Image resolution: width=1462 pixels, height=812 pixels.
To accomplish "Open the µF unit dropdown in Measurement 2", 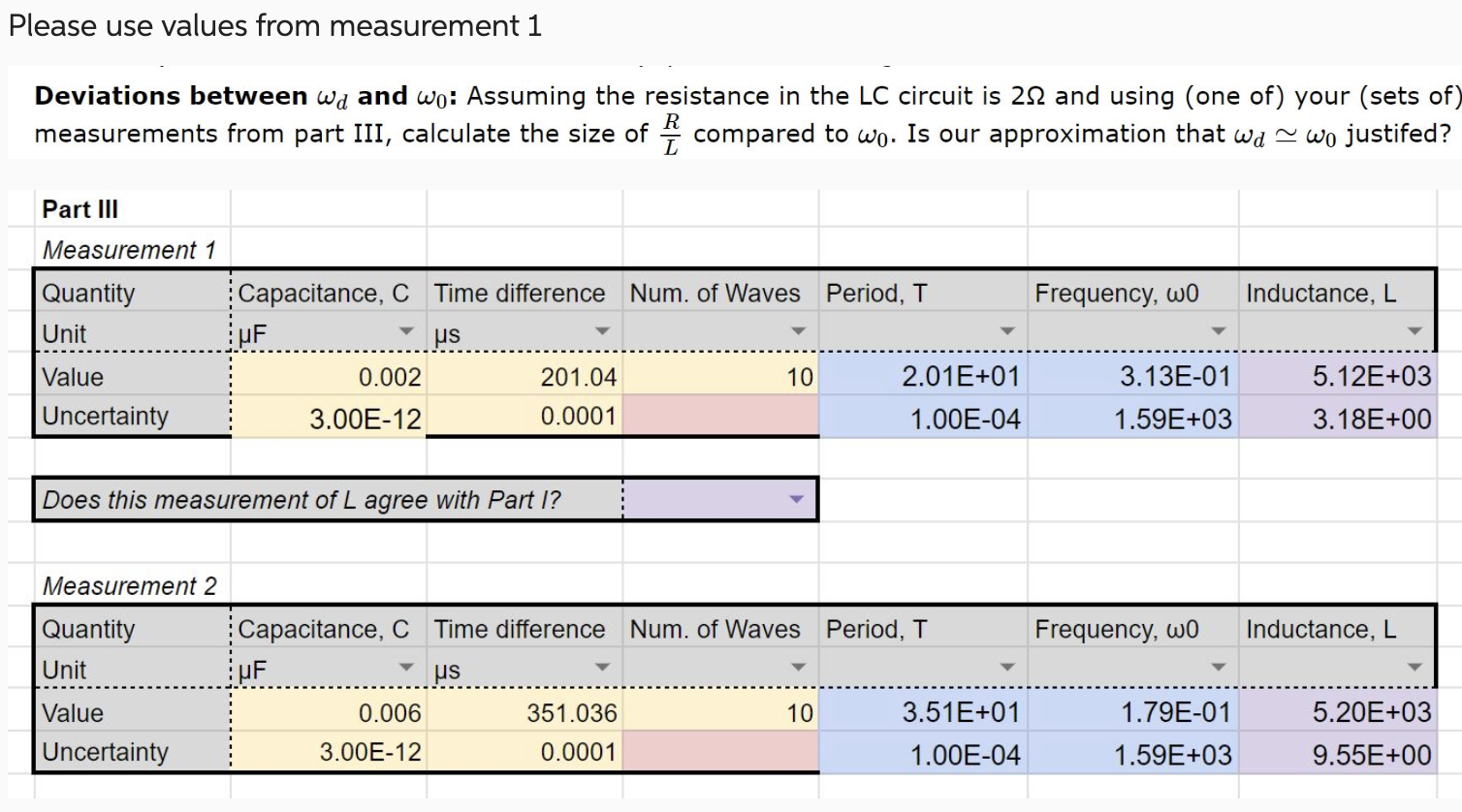I will coord(408,668).
